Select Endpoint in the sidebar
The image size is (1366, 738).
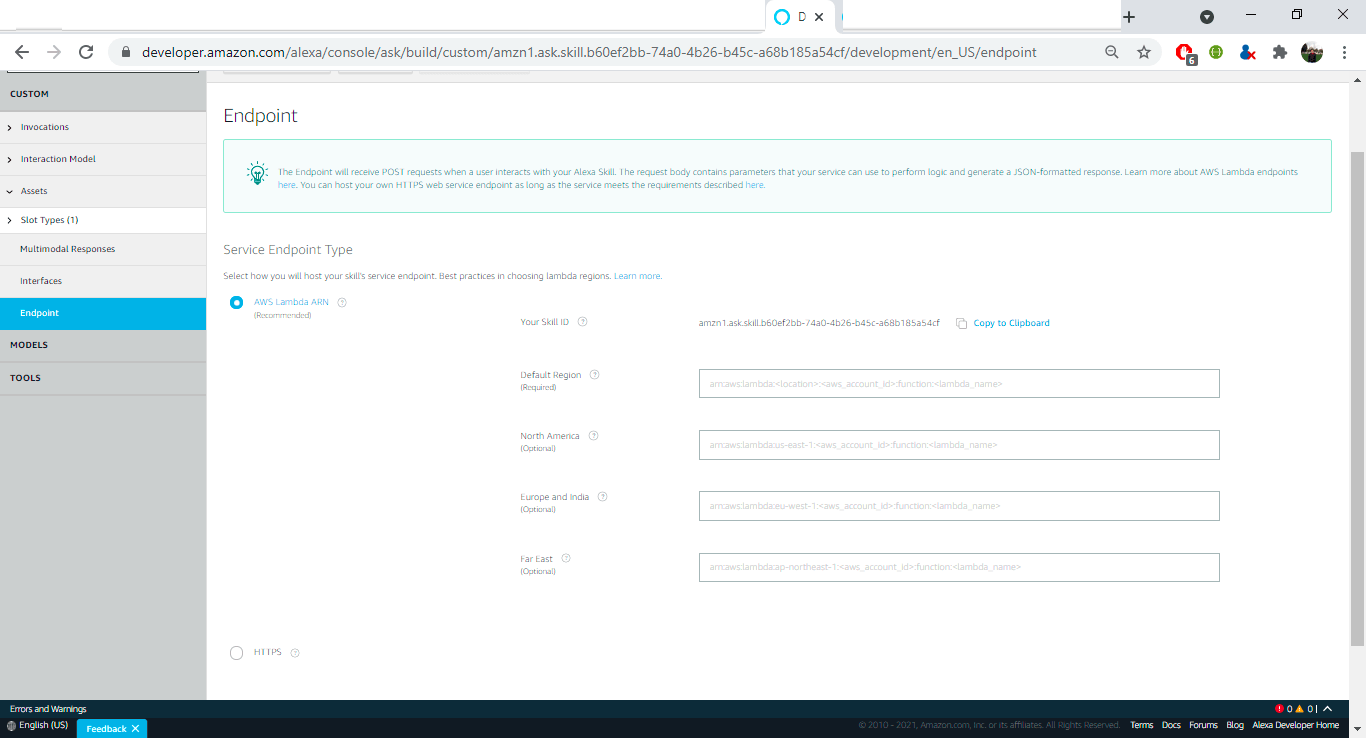[103, 313]
